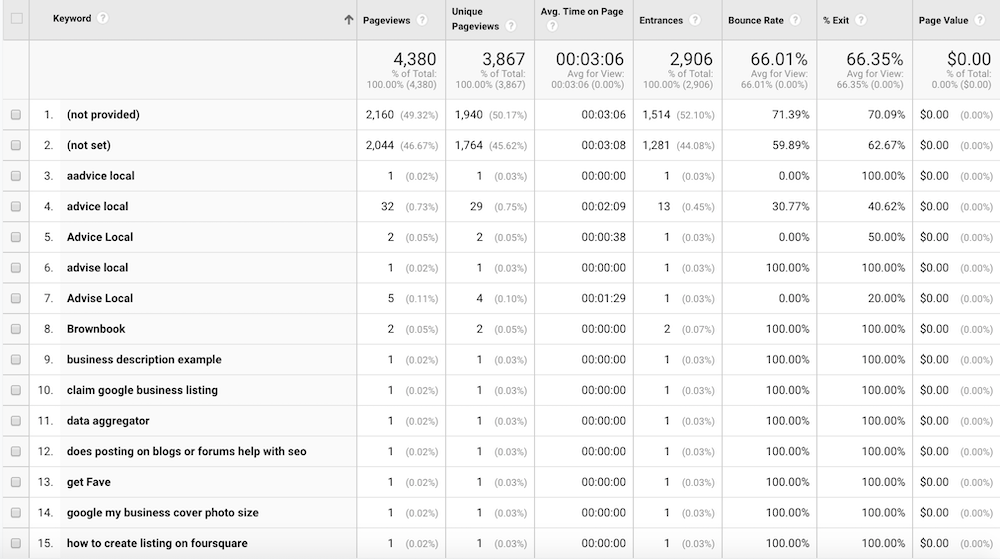Open claim google business listing keyword
This screenshot has width=1000, height=559.
142,390
